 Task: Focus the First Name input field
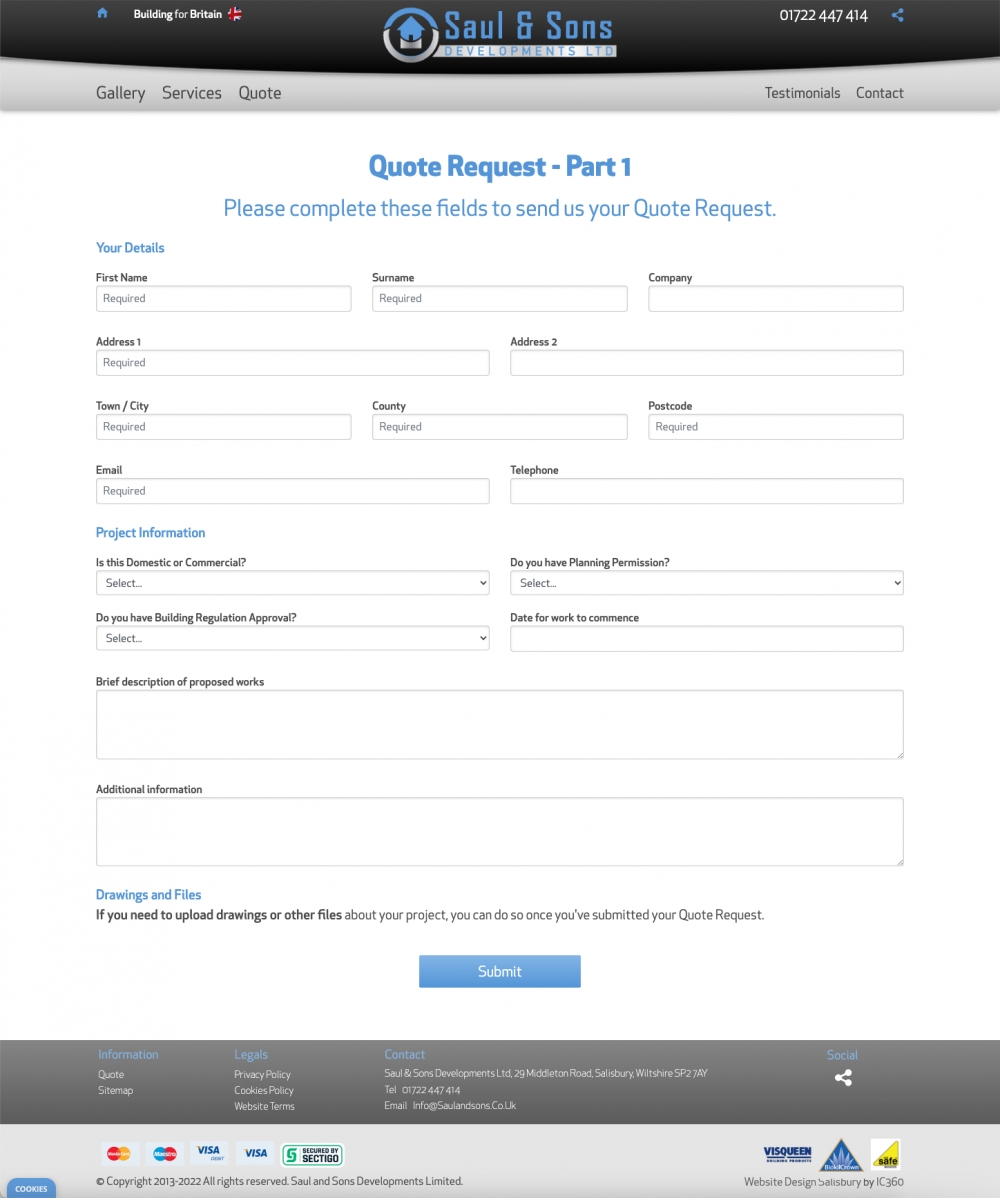coord(223,299)
